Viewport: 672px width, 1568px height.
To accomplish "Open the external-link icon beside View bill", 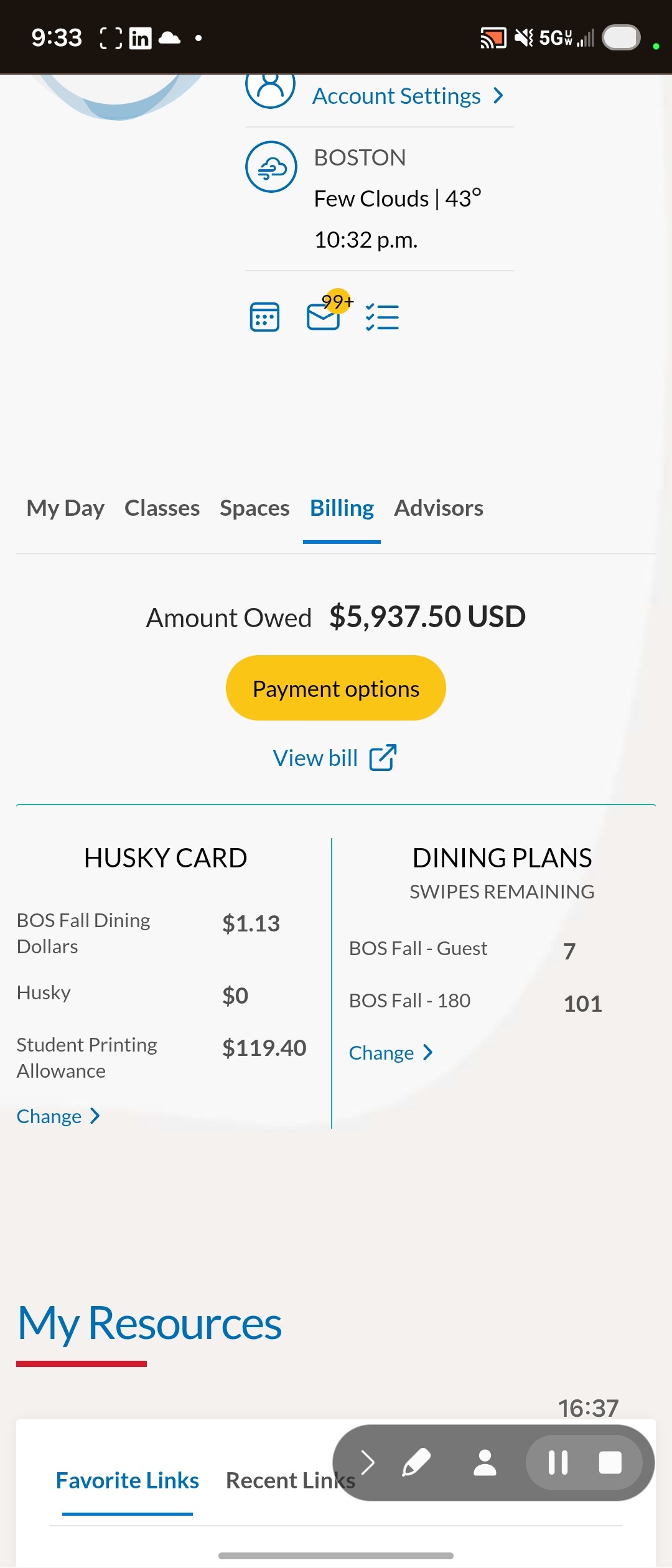I will click(383, 758).
